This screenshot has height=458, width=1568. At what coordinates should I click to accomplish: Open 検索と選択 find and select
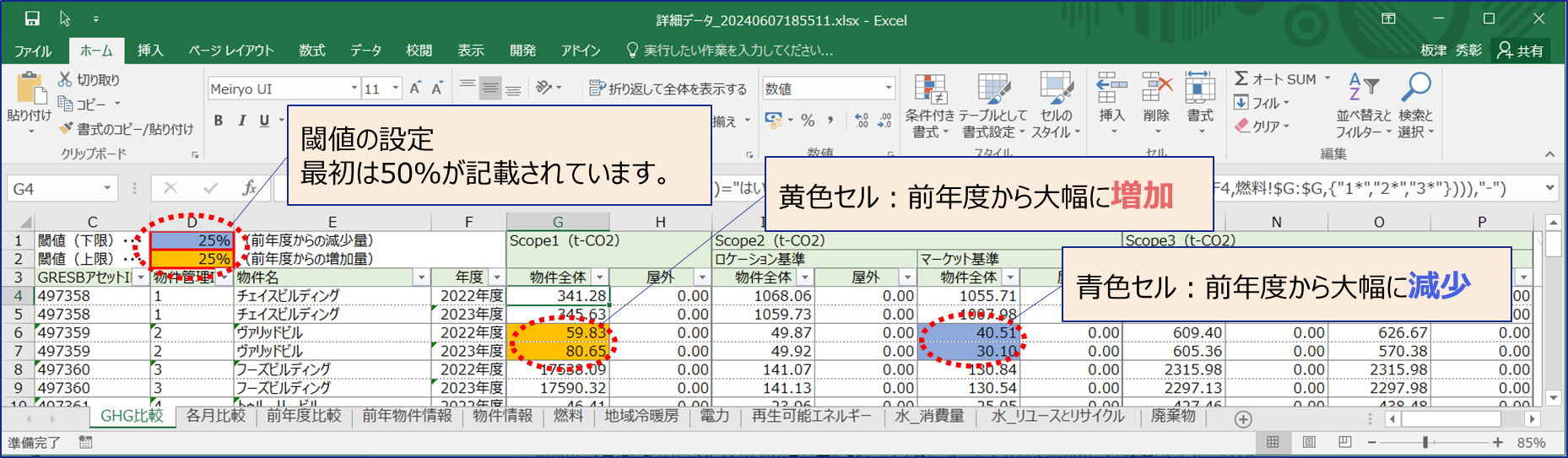[x=1415, y=105]
